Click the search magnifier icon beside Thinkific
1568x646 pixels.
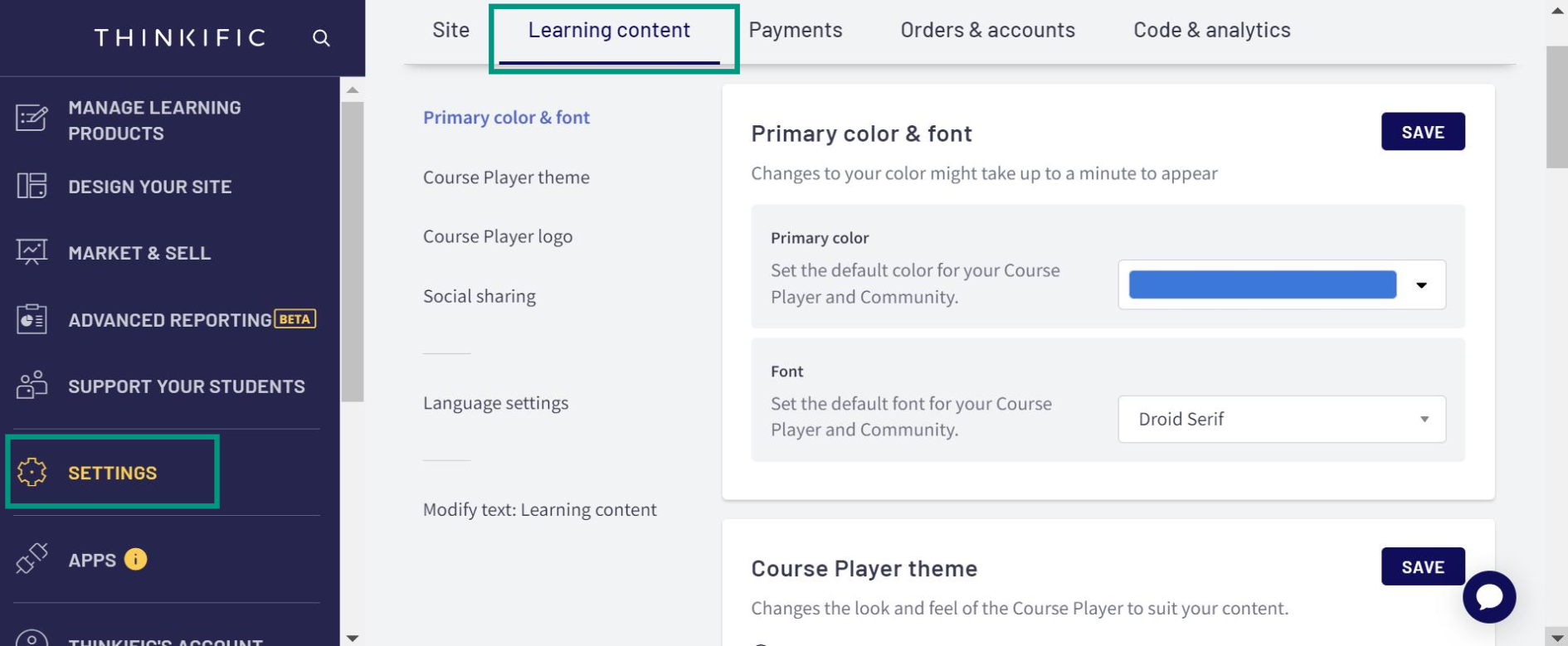[x=321, y=38]
